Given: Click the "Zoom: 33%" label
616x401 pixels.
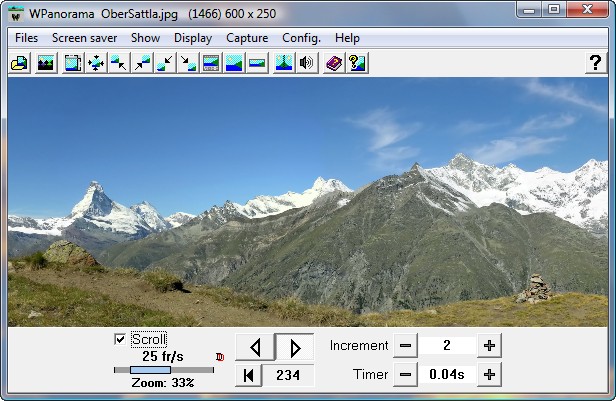Looking at the screenshot, I should coord(163,383).
